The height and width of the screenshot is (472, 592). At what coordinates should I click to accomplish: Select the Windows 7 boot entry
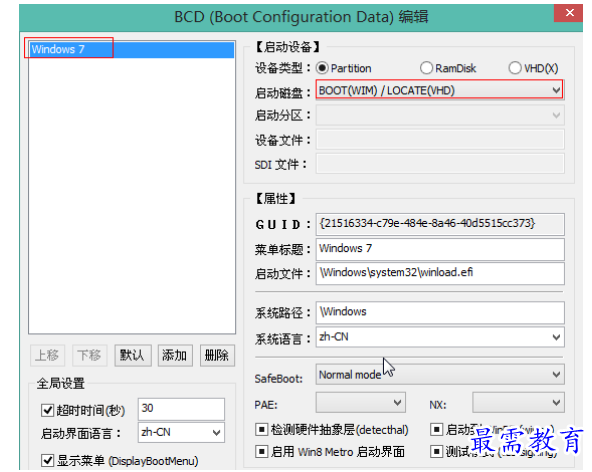(x=131, y=49)
